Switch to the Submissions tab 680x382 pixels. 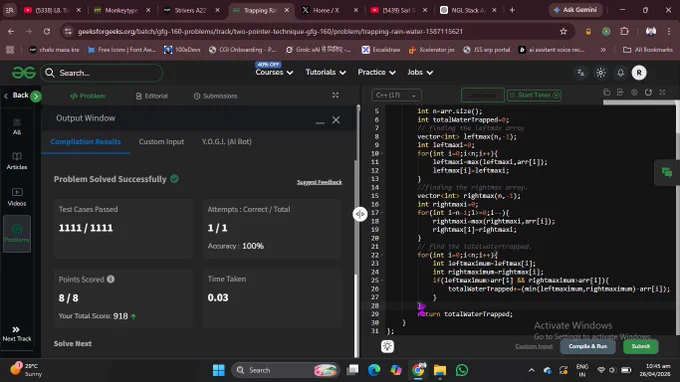tap(216, 96)
